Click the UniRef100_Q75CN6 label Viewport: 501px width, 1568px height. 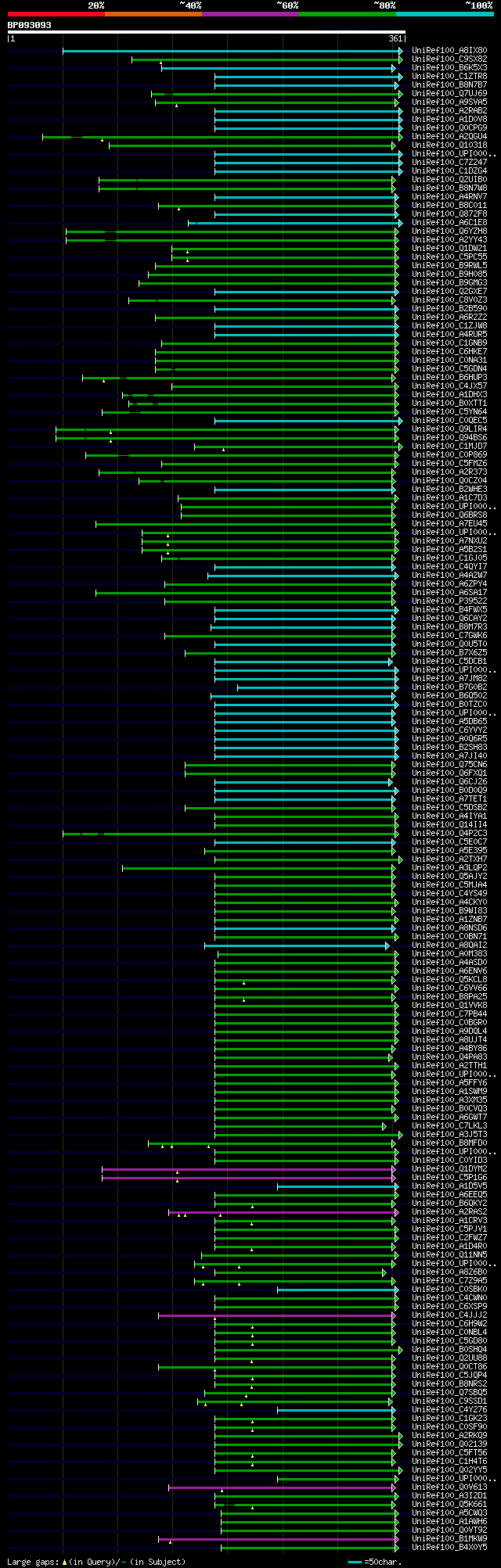point(449,765)
